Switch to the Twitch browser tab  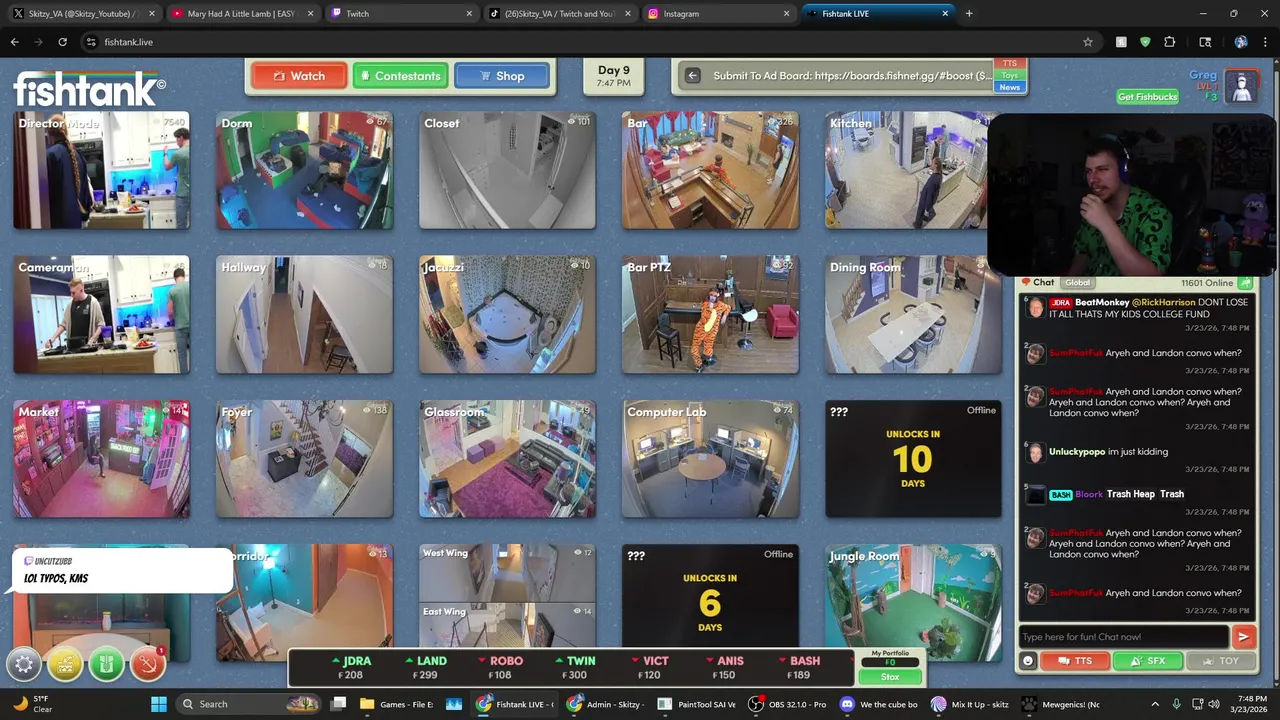400,14
